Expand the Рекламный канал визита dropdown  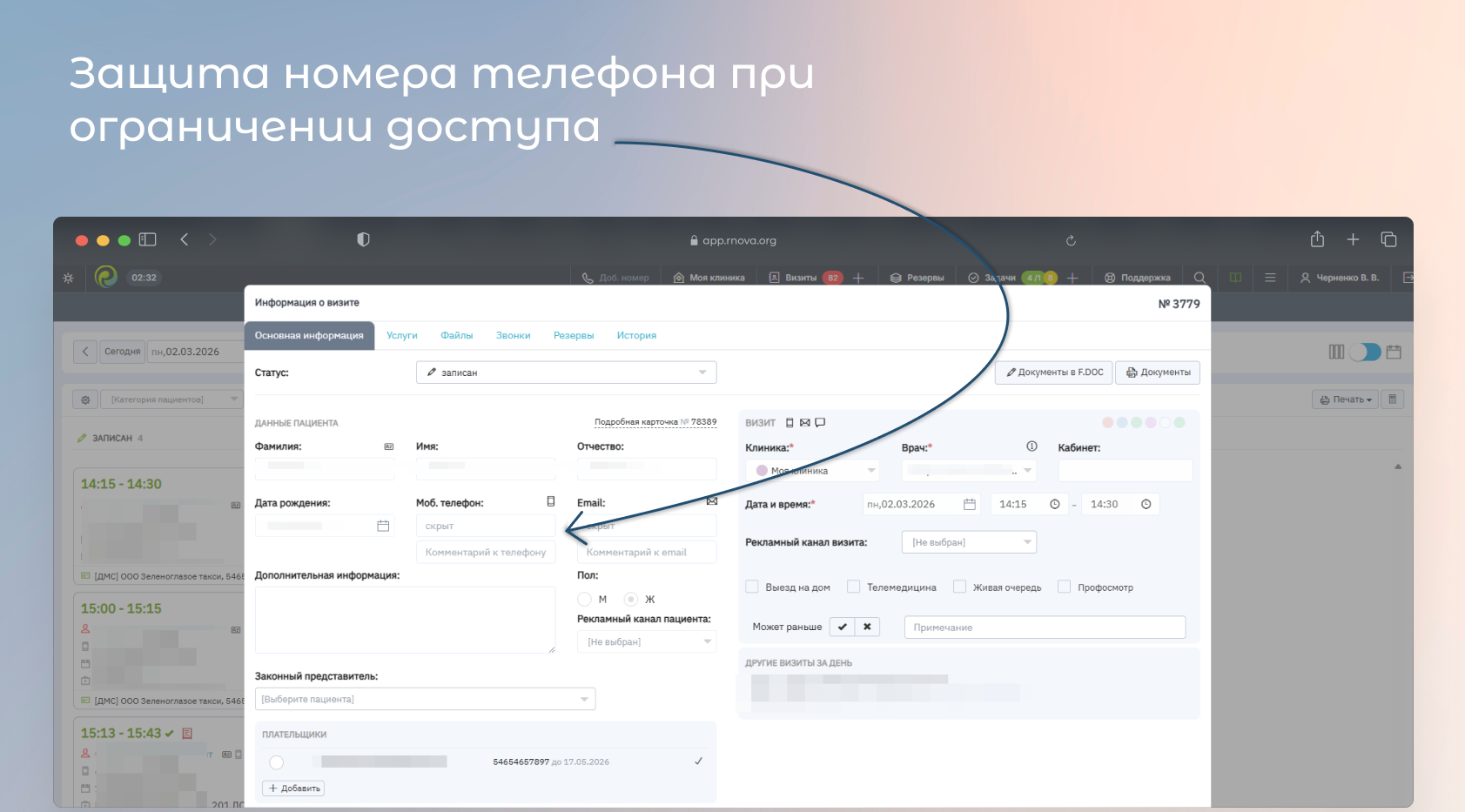pyautogui.click(x=969, y=542)
